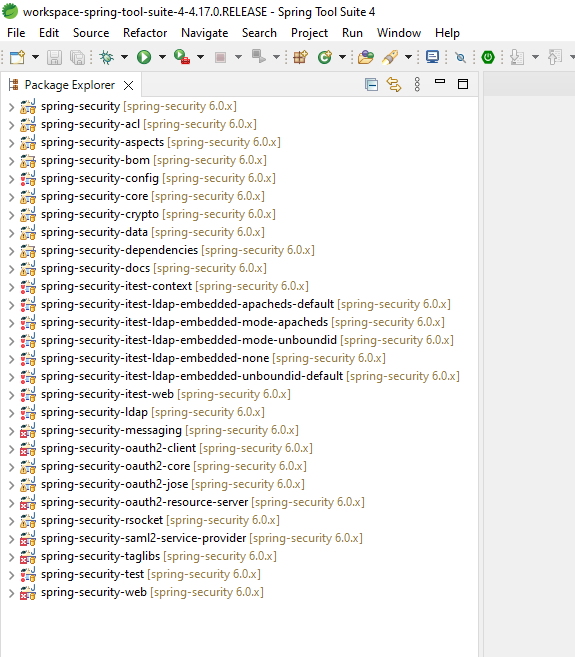Click the pin editor icon

[460, 57]
